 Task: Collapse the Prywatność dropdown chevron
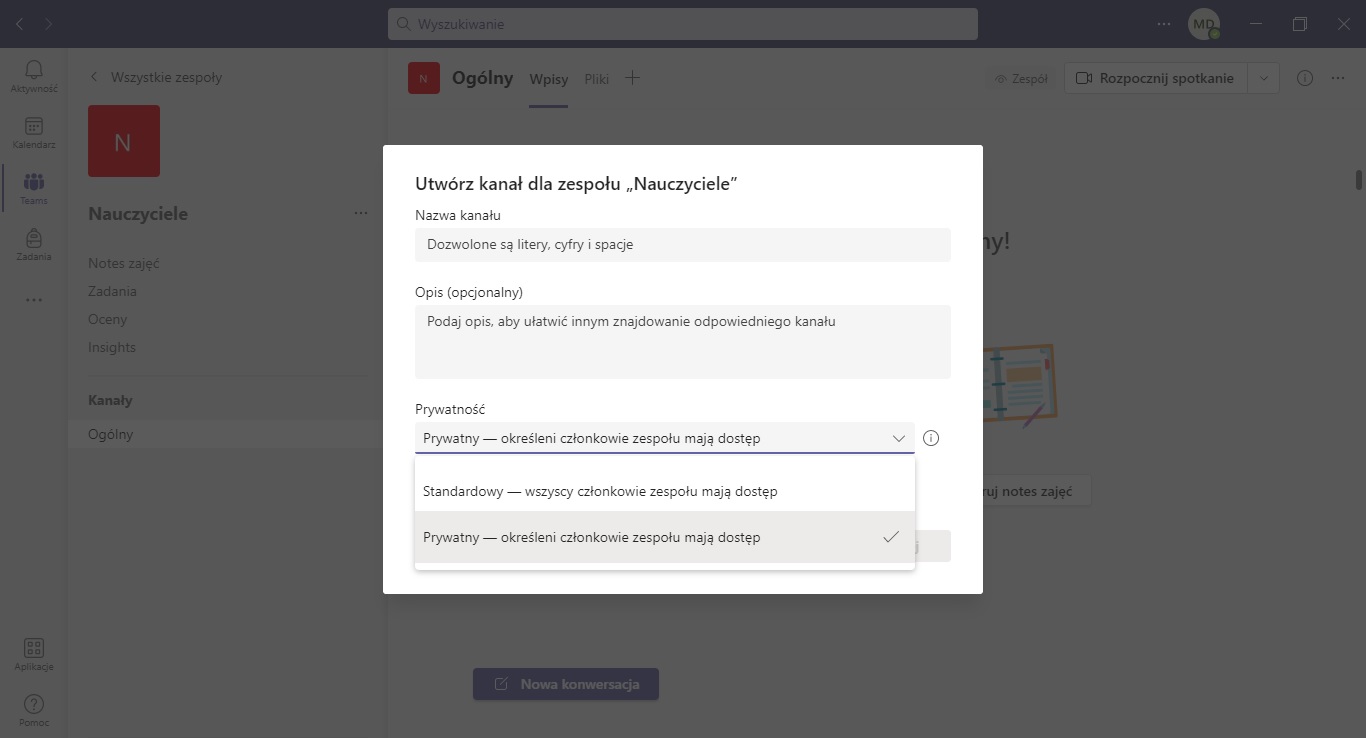[x=898, y=438]
